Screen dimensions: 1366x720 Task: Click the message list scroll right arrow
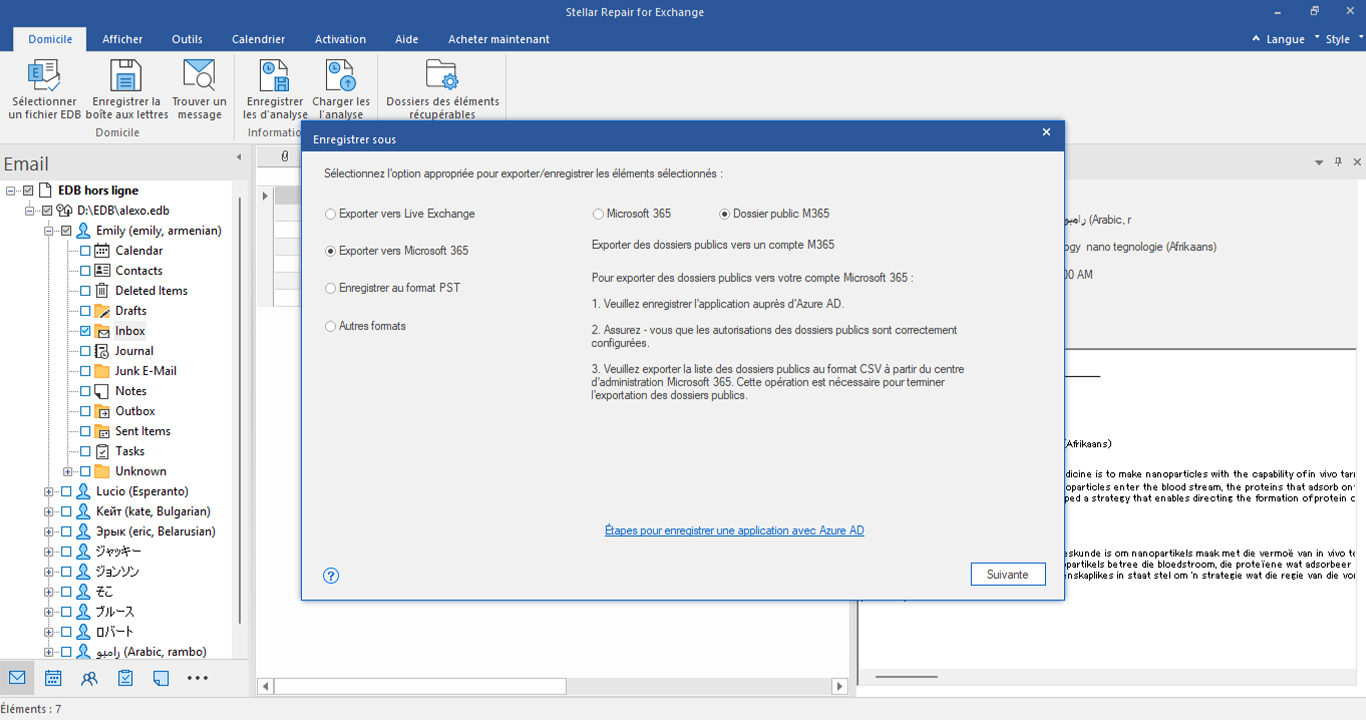[841, 687]
